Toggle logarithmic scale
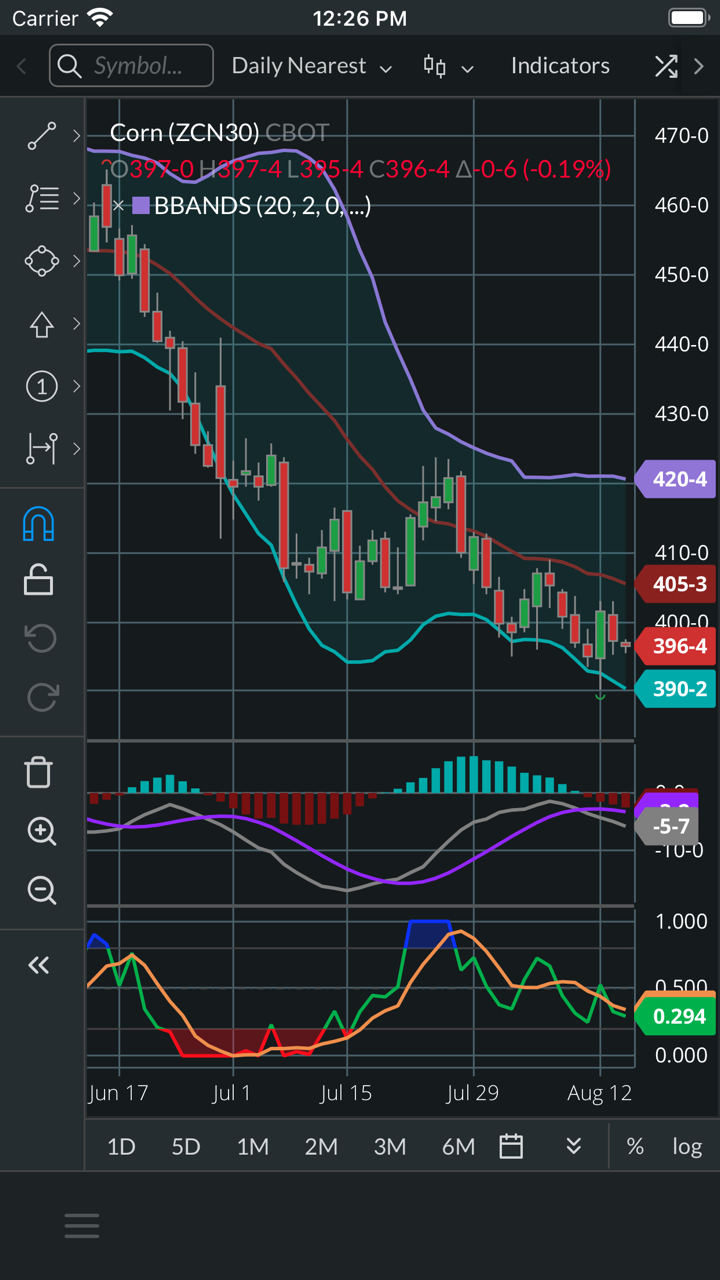720x1280 pixels. tap(687, 1146)
